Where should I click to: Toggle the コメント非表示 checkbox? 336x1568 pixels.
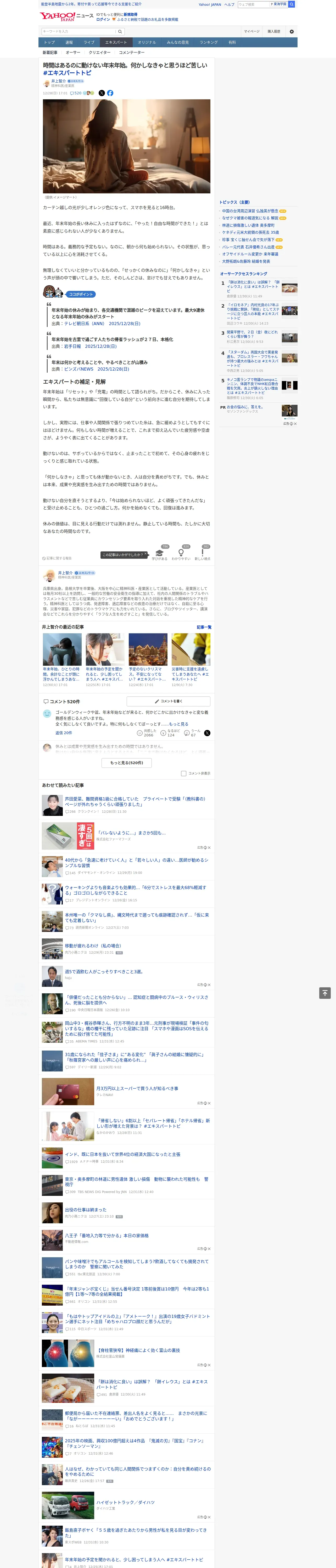183,774
